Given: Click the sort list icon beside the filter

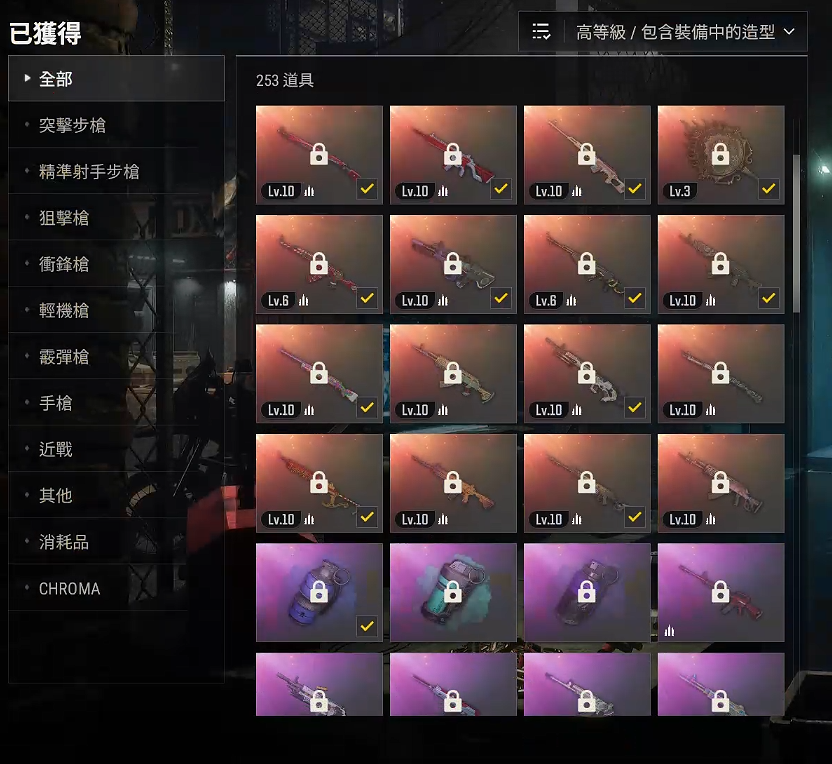Looking at the screenshot, I should pyautogui.click(x=541, y=32).
